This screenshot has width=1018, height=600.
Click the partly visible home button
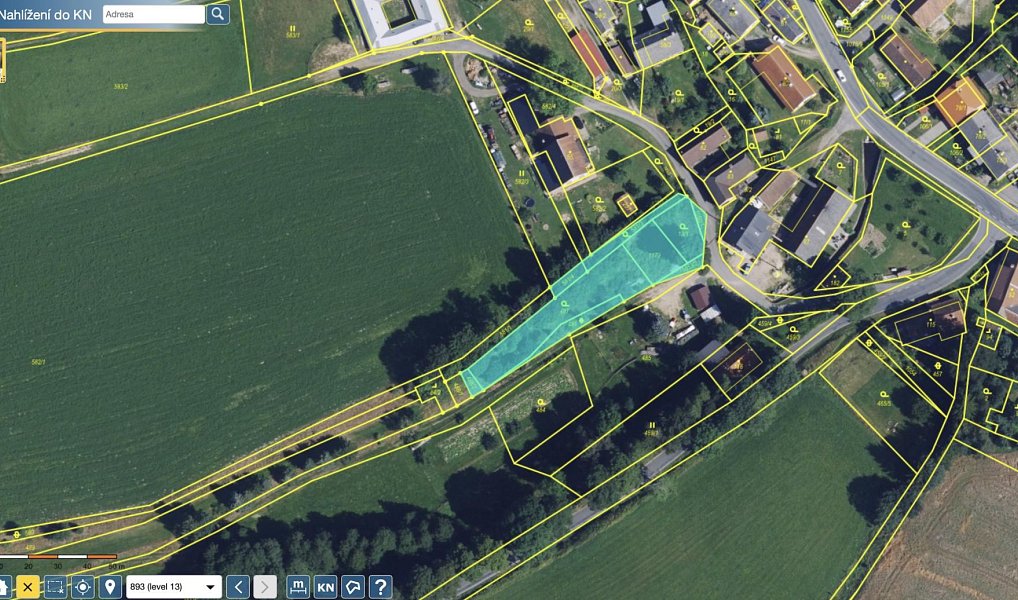(3, 587)
